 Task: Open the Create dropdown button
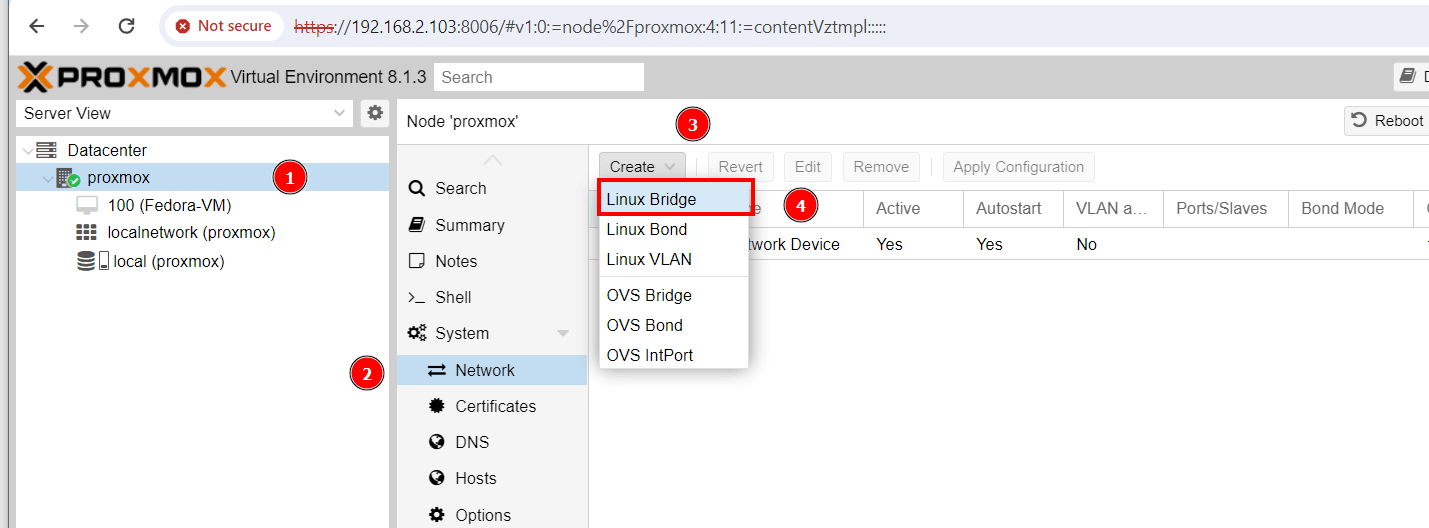[642, 167]
